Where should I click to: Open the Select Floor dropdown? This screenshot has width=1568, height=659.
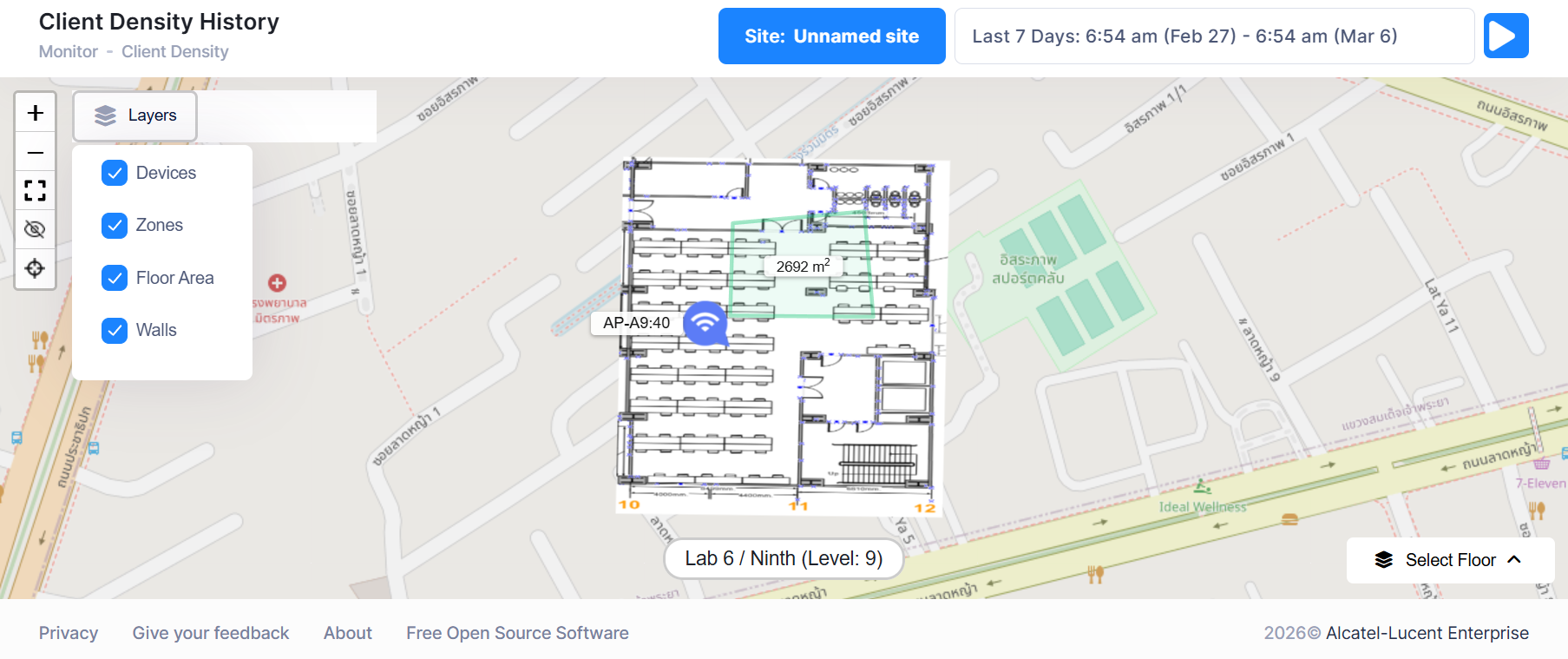pyautogui.click(x=1449, y=560)
